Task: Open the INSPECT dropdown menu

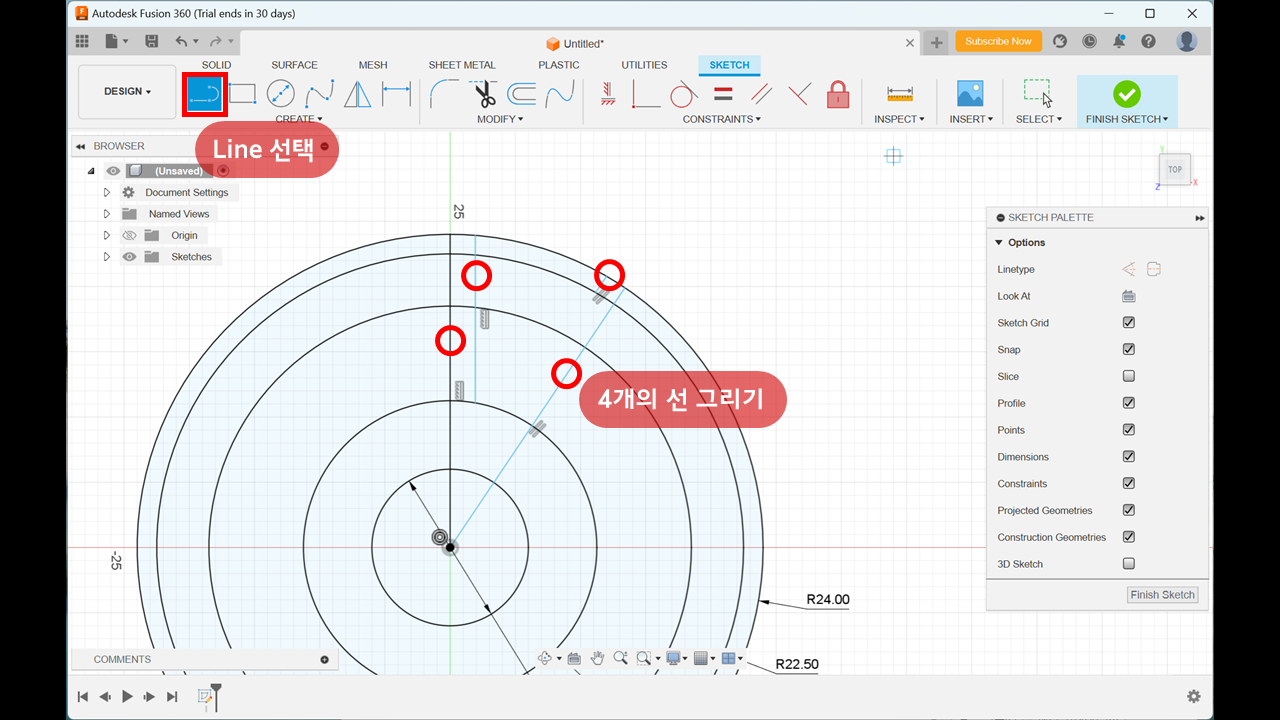Action: click(900, 119)
